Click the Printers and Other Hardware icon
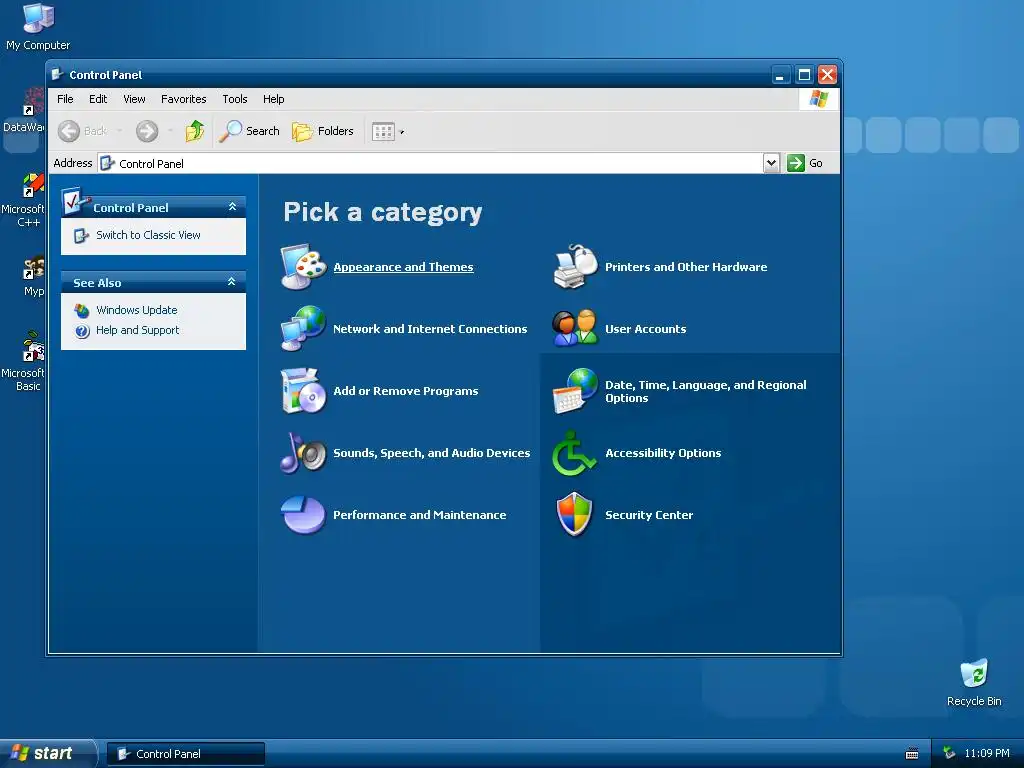 (575, 266)
